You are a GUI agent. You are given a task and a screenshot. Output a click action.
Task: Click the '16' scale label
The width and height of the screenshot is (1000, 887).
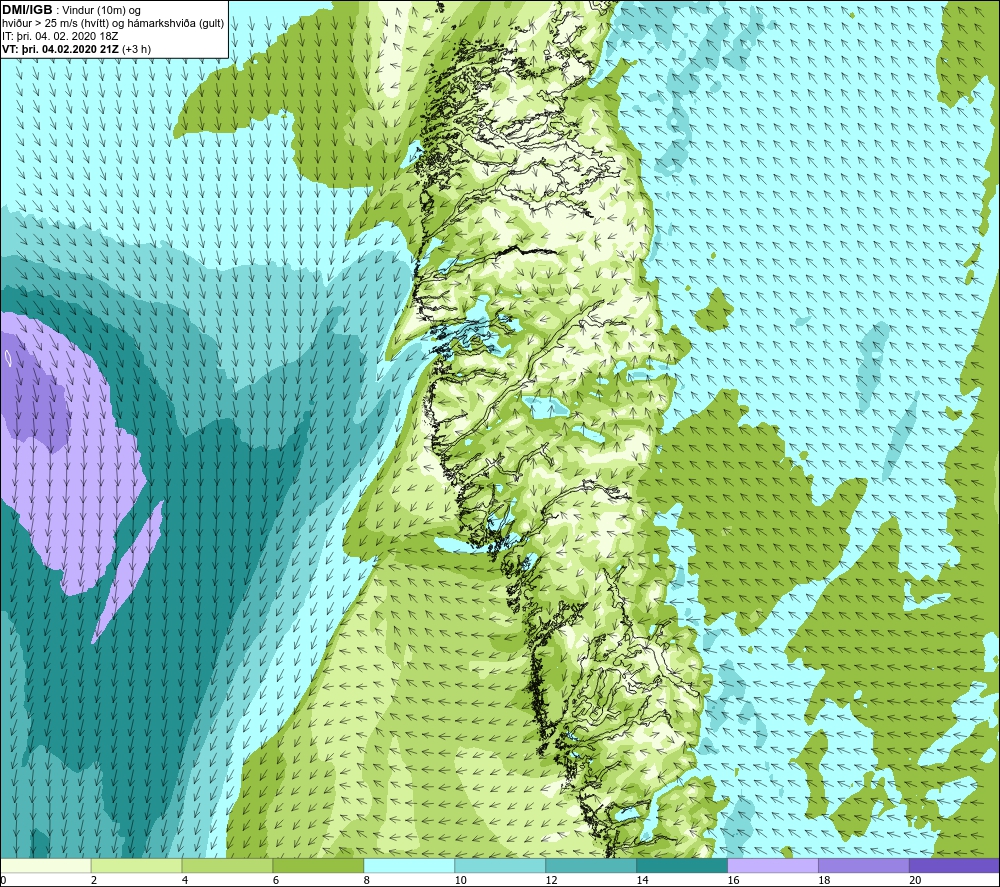733,880
